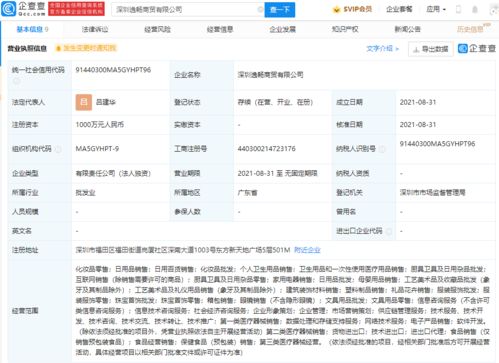Open the Qcc.com logo home link
499x363 pixels.
[x=23, y=9]
